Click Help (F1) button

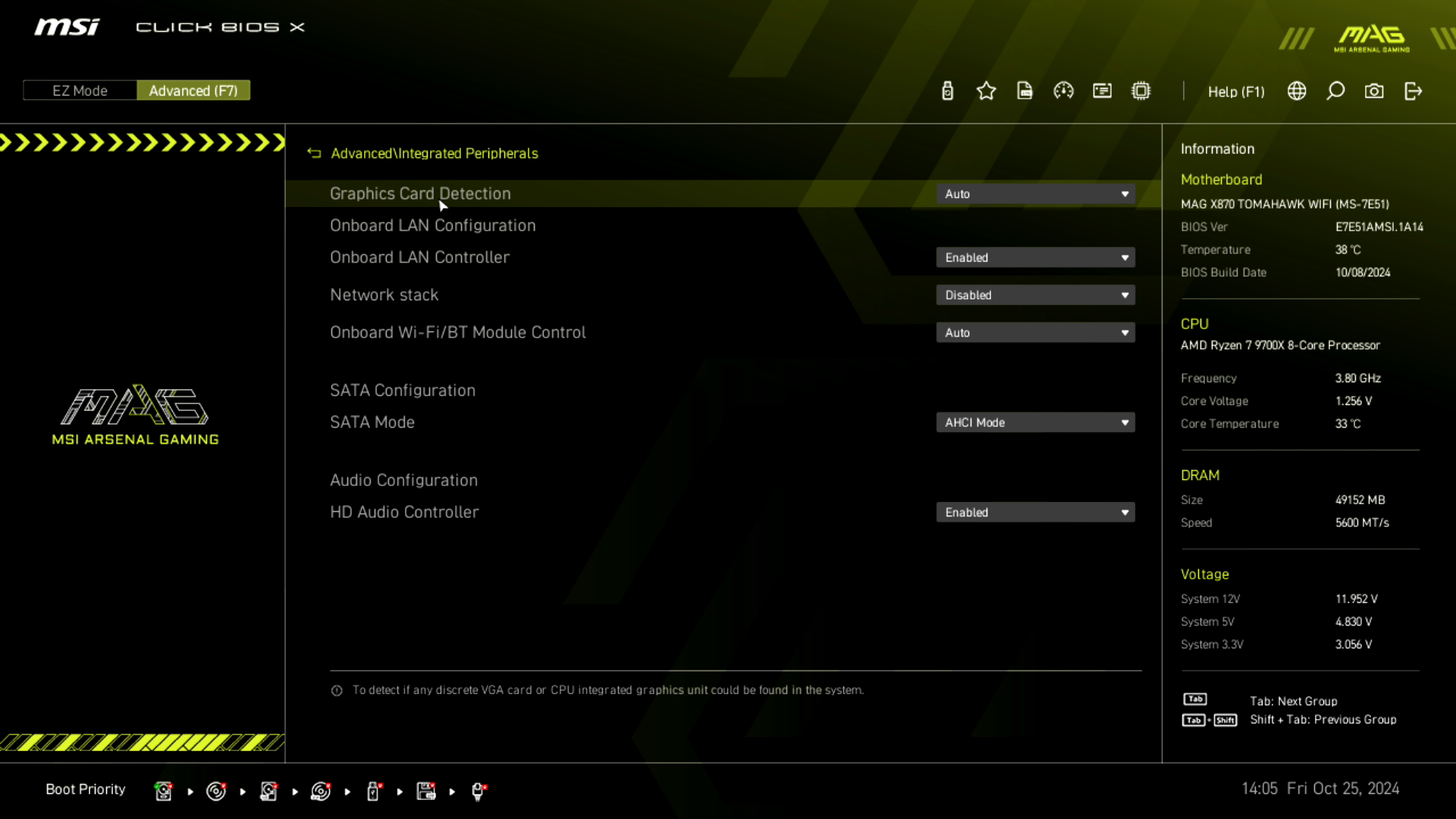coord(1236,92)
